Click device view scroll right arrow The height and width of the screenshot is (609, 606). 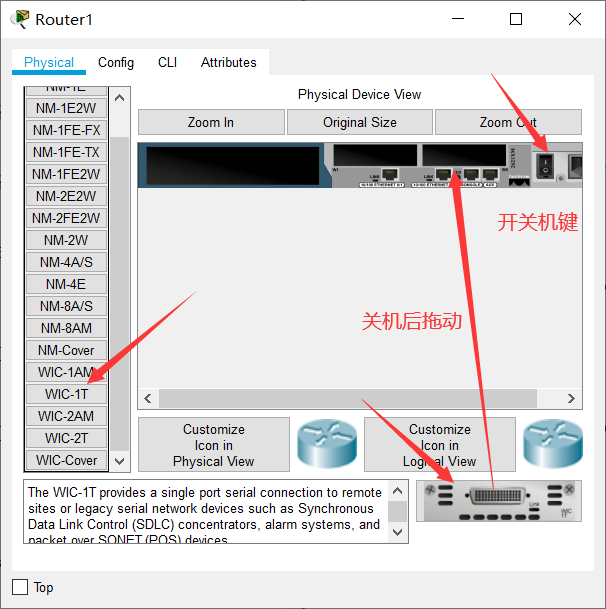coord(571,398)
